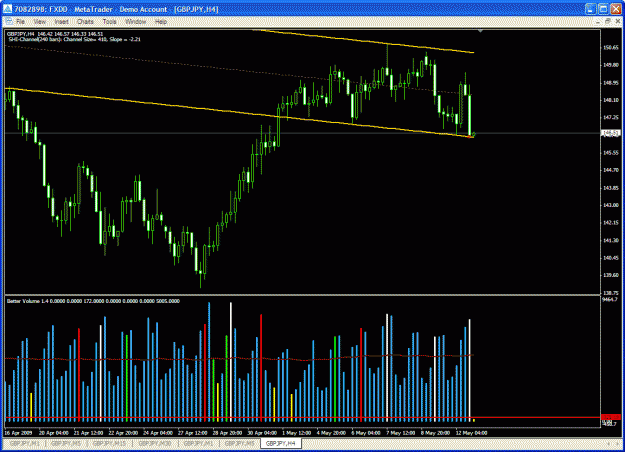This screenshot has width=625, height=452.
Task: Open the Tools menu
Action: [109, 22]
